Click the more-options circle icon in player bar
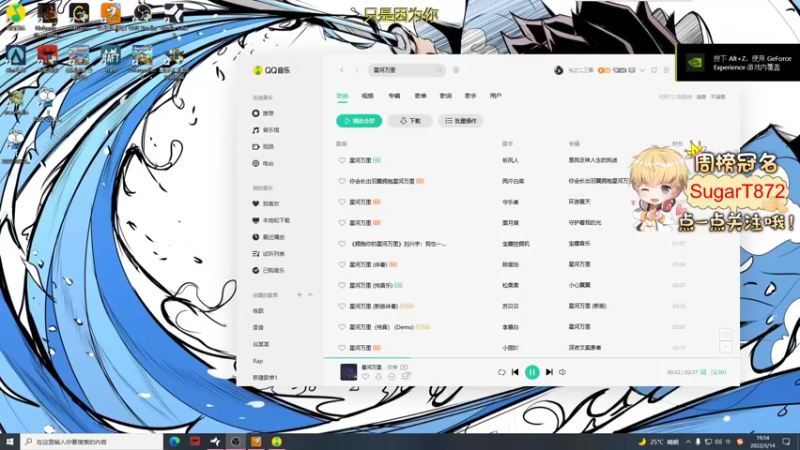This screenshot has height=450, width=800. point(391,377)
